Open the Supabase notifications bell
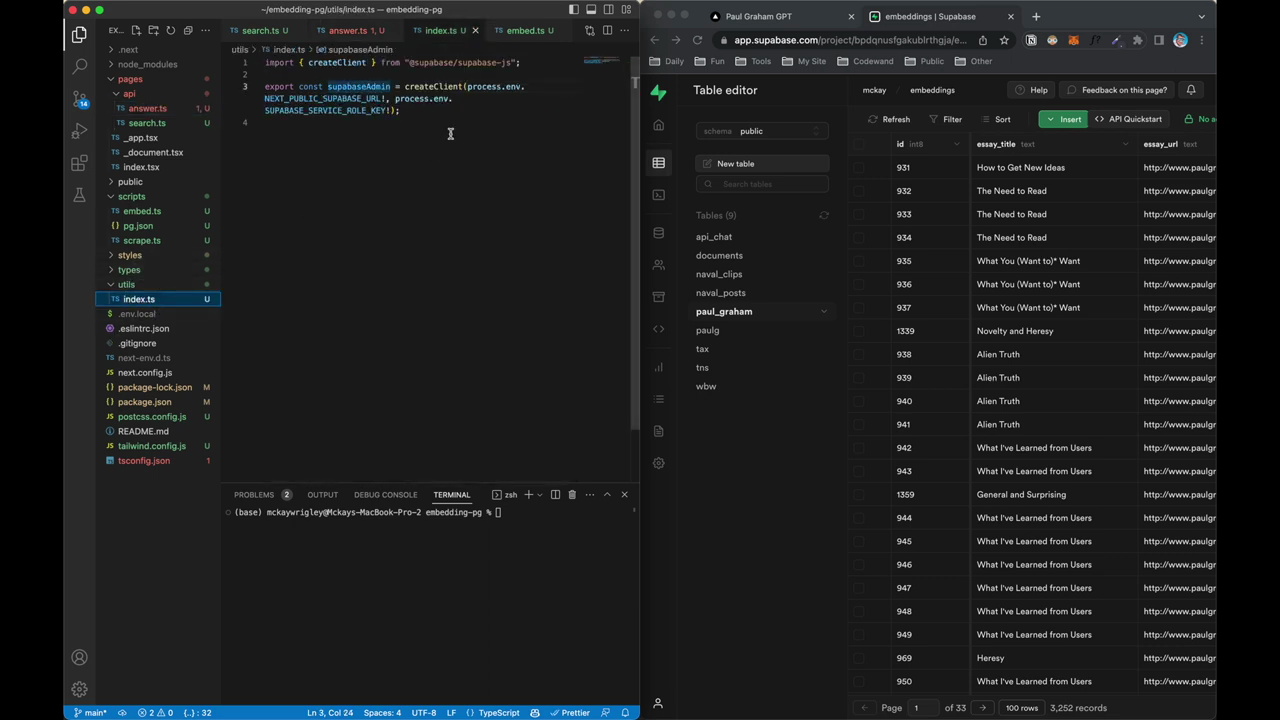The height and width of the screenshot is (720, 1280). pyautogui.click(x=1191, y=90)
